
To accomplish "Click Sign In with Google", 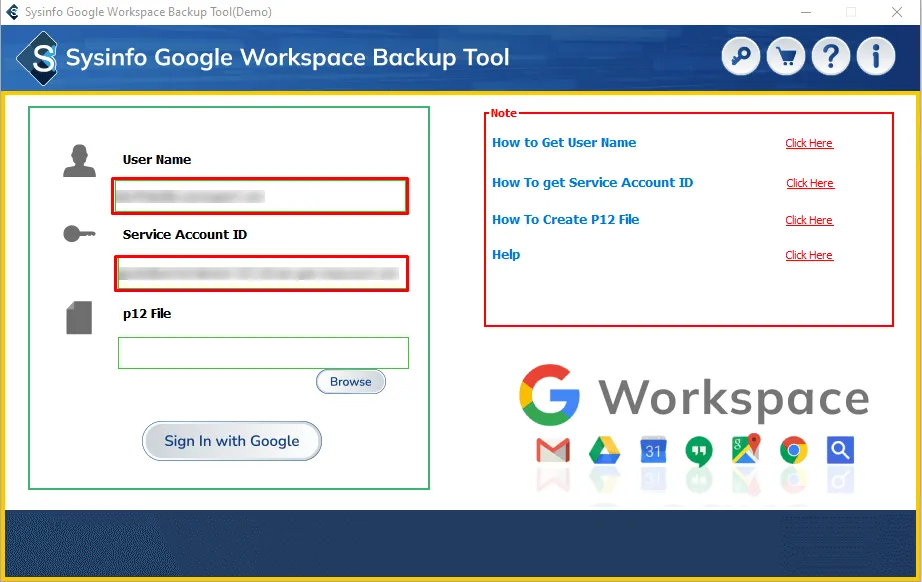I will [x=232, y=441].
